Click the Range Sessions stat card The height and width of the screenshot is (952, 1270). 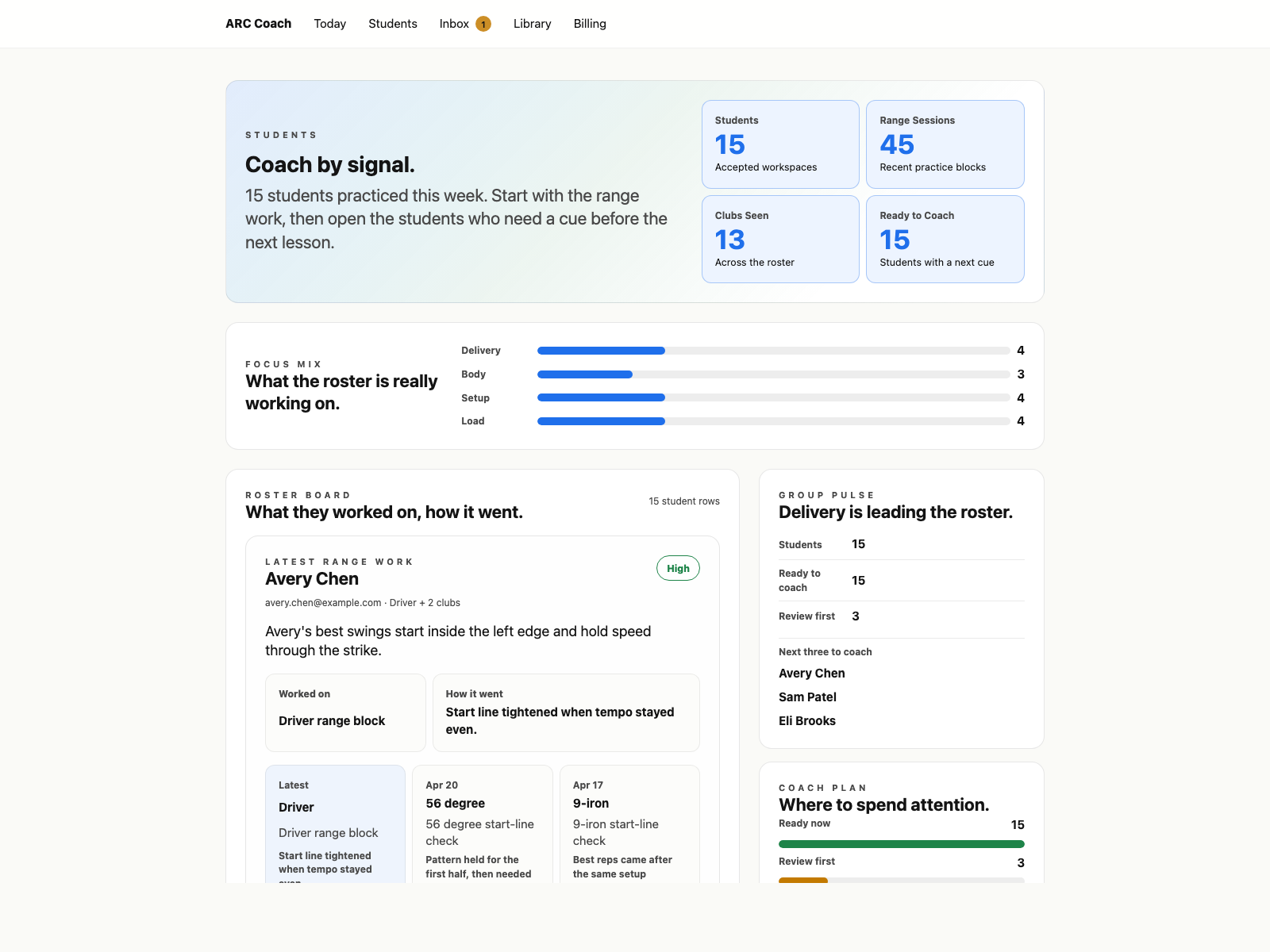945,144
